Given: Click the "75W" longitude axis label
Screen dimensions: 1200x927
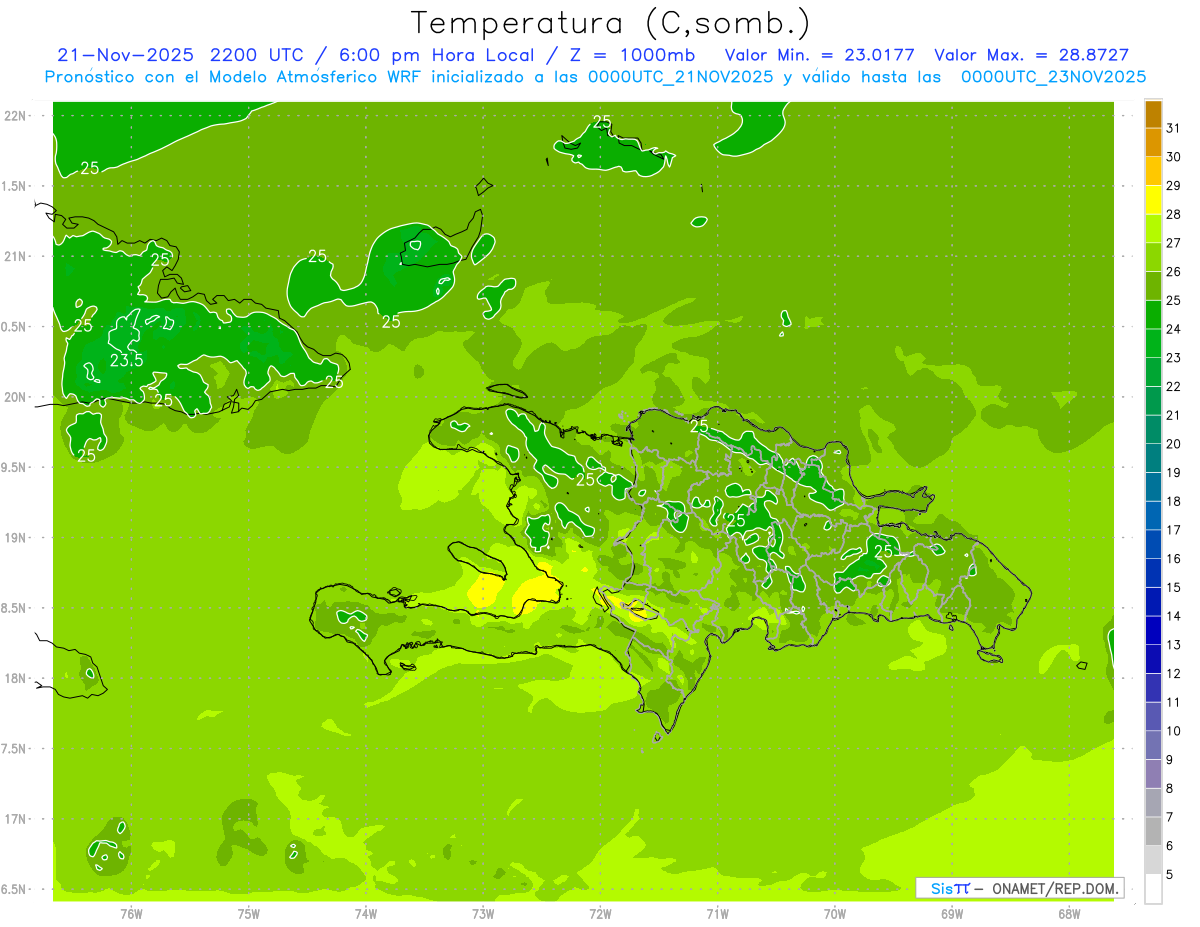Looking at the screenshot, I should point(248,914).
